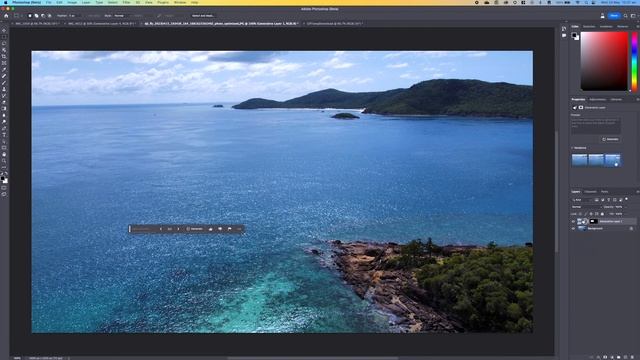The image size is (640, 360).
Task: Toggle lock transparent pixels
Action: coord(580,214)
